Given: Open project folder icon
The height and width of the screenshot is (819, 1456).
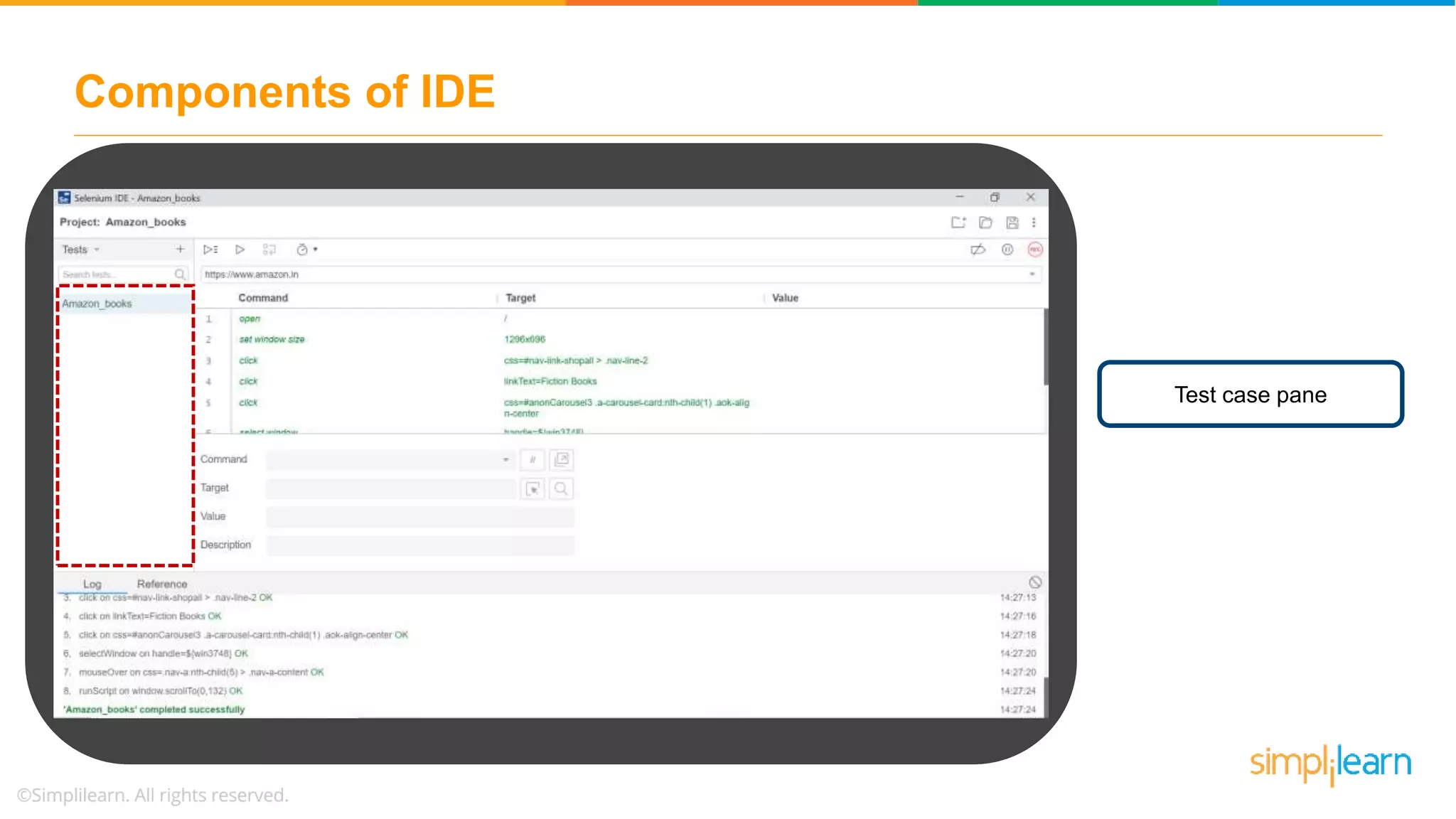Looking at the screenshot, I should click(x=985, y=223).
